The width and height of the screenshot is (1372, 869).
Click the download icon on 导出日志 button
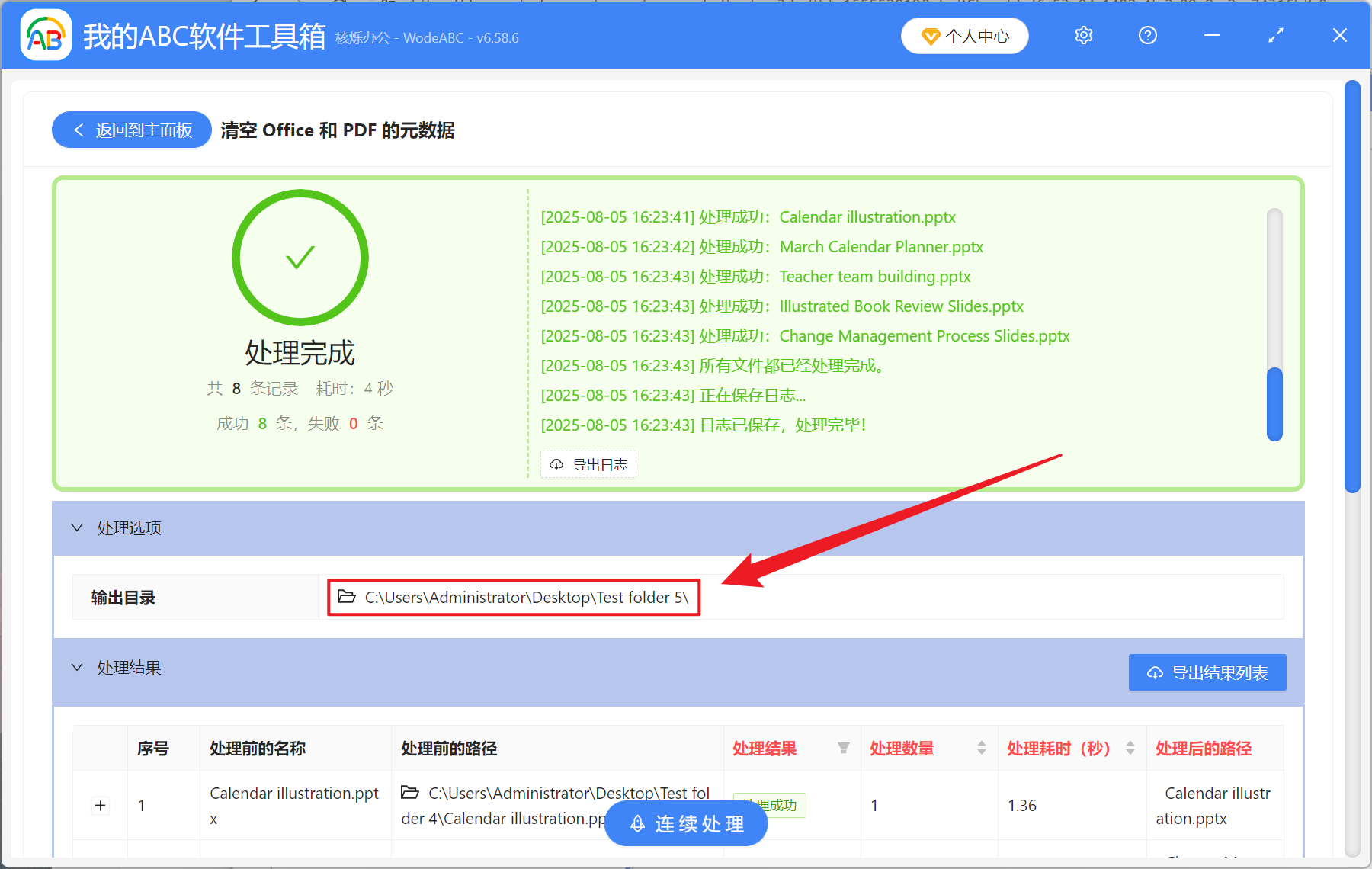click(556, 464)
